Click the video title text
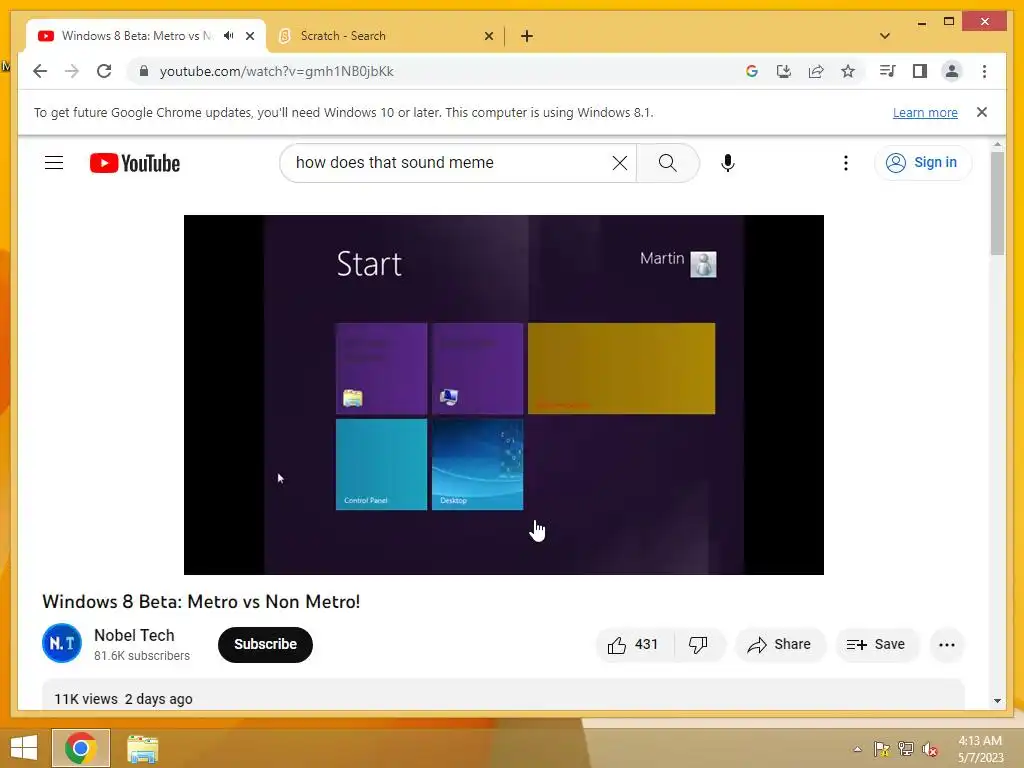The width and height of the screenshot is (1024, 768). pyautogui.click(x=201, y=601)
